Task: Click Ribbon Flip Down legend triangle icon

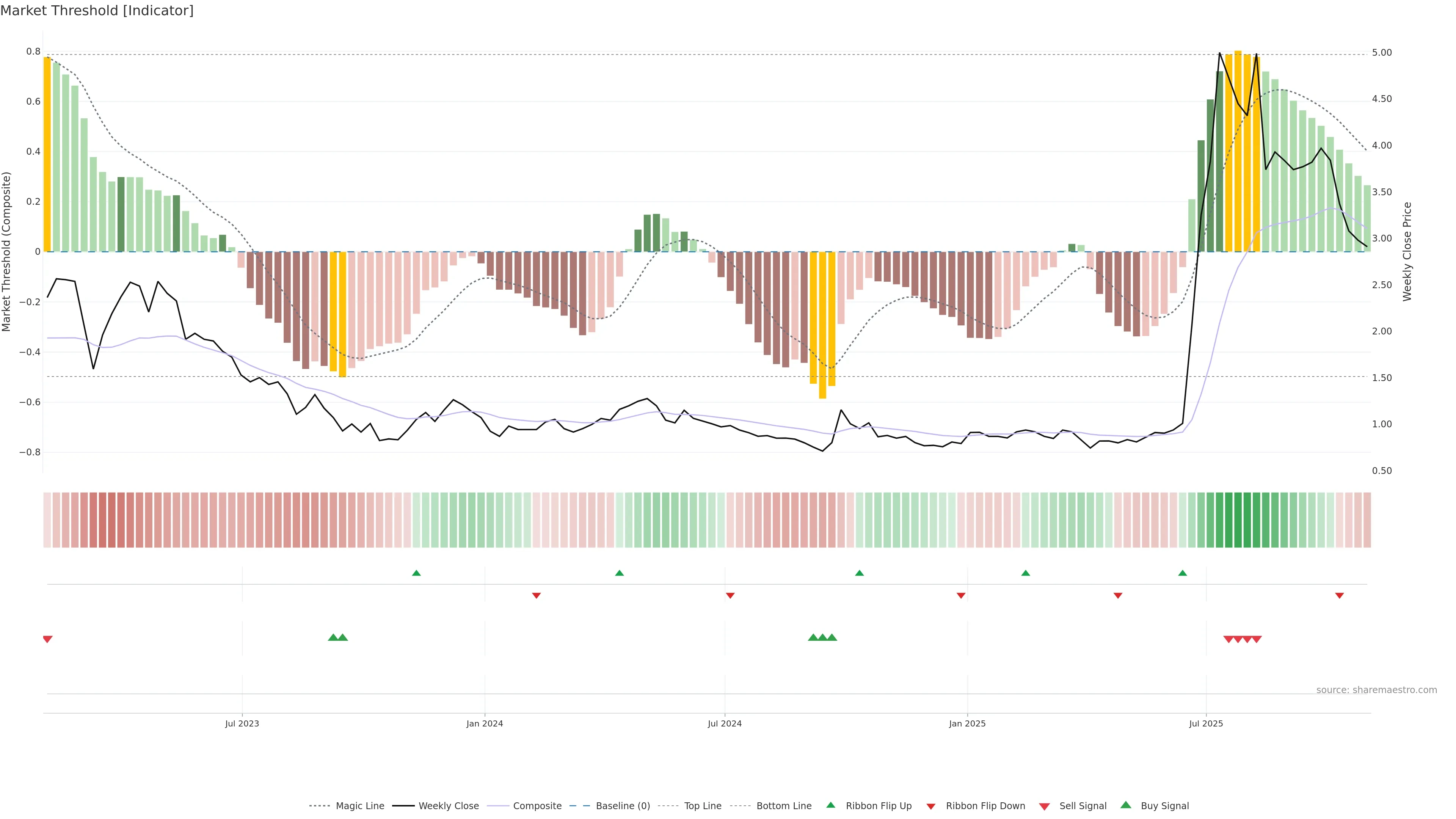Action: 931,806
